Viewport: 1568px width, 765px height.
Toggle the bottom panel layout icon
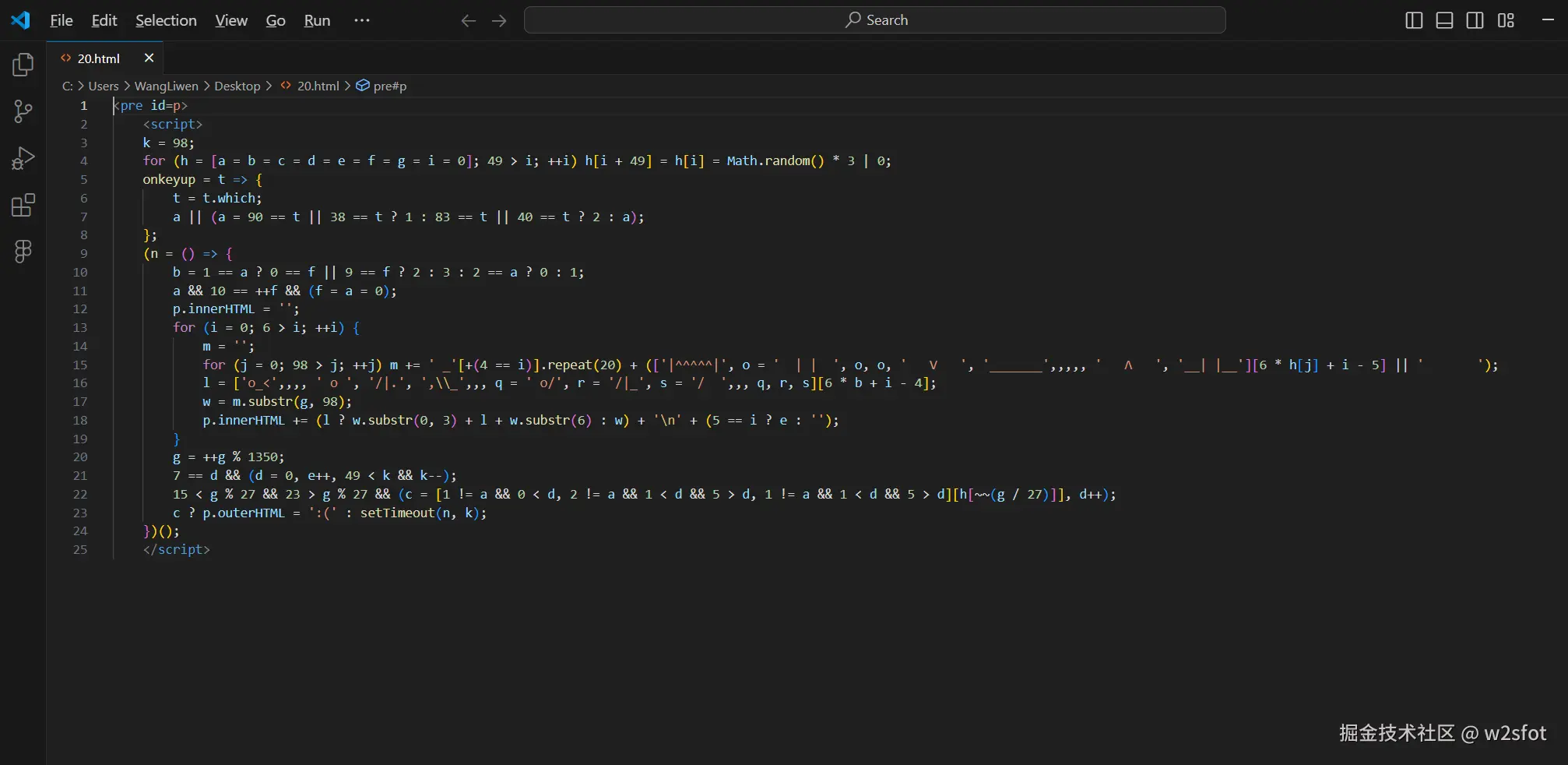point(1444,20)
